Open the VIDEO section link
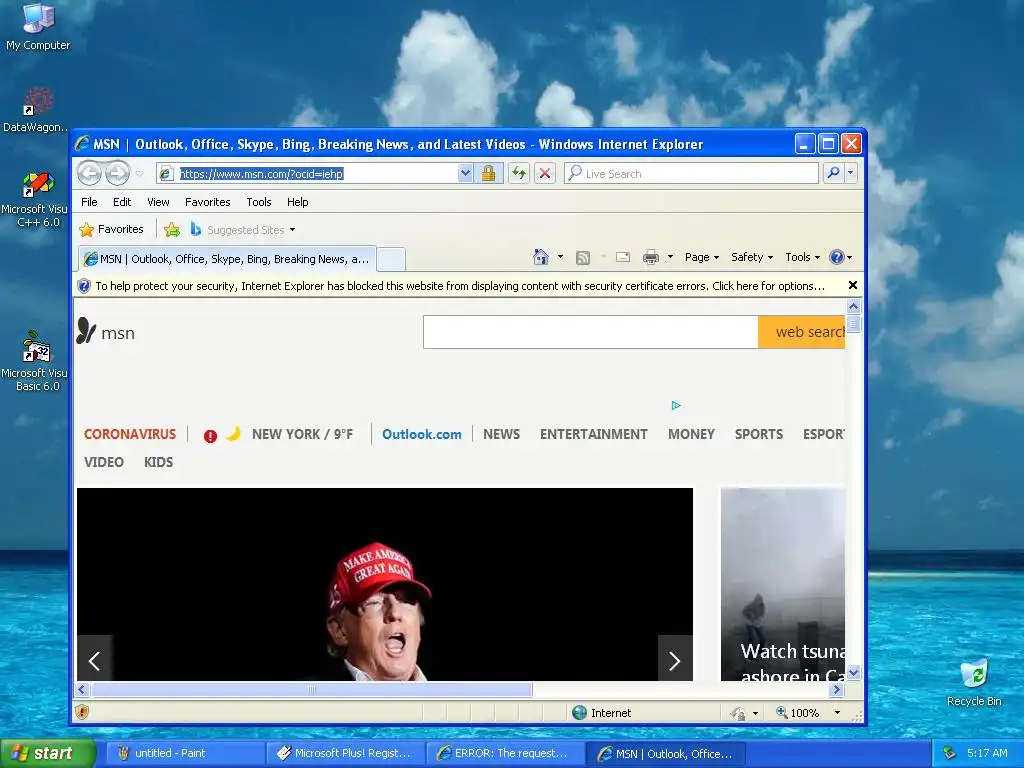The height and width of the screenshot is (768, 1024). tap(104, 462)
